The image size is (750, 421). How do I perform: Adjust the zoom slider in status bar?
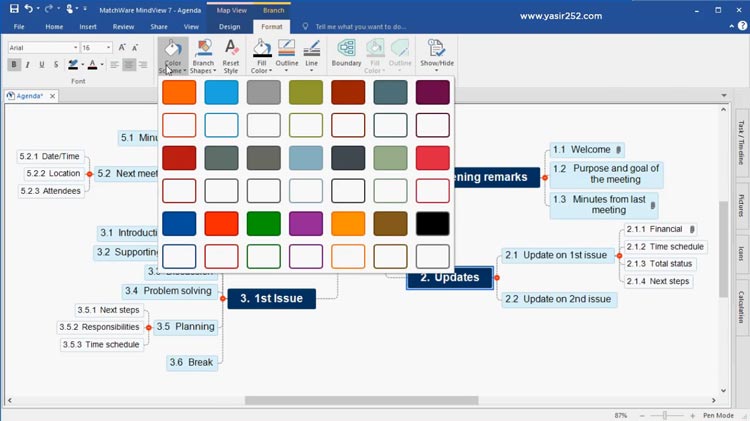(665, 415)
